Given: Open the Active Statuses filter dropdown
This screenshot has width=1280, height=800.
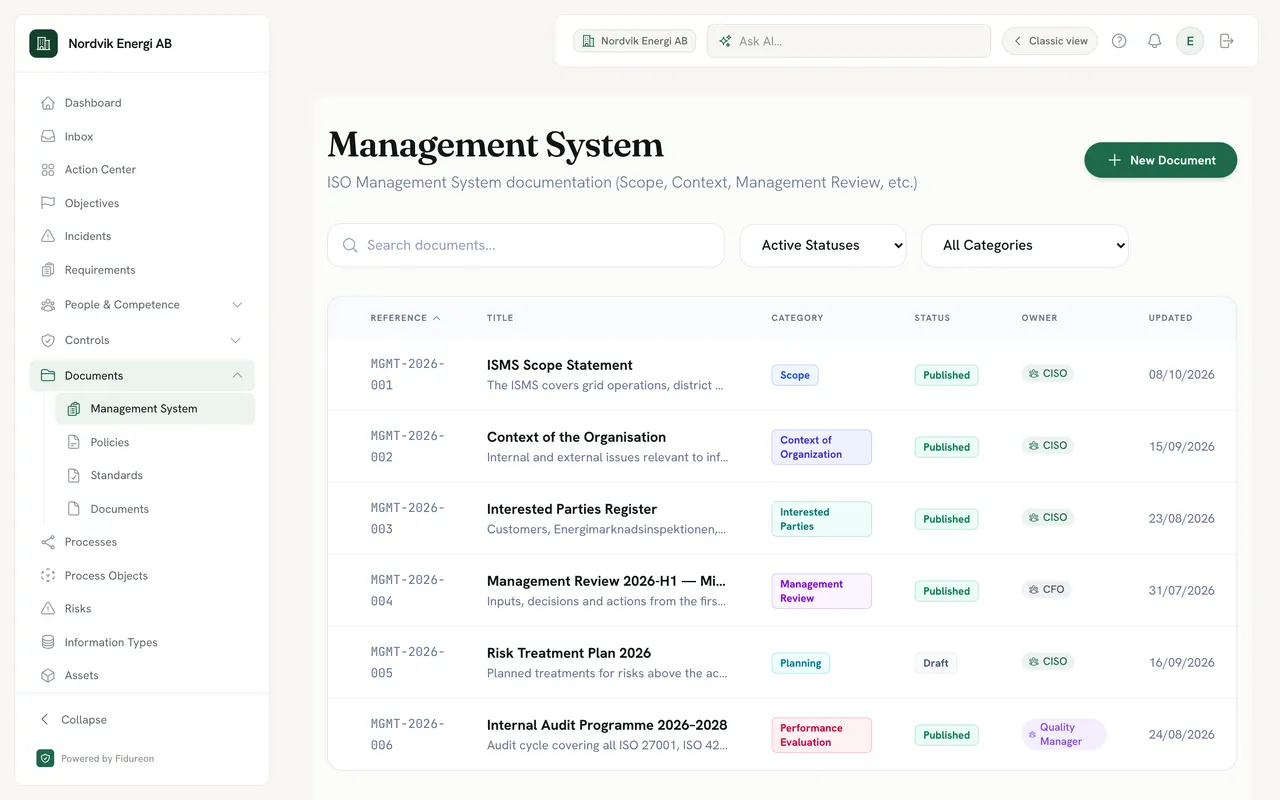Looking at the screenshot, I should (x=823, y=245).
